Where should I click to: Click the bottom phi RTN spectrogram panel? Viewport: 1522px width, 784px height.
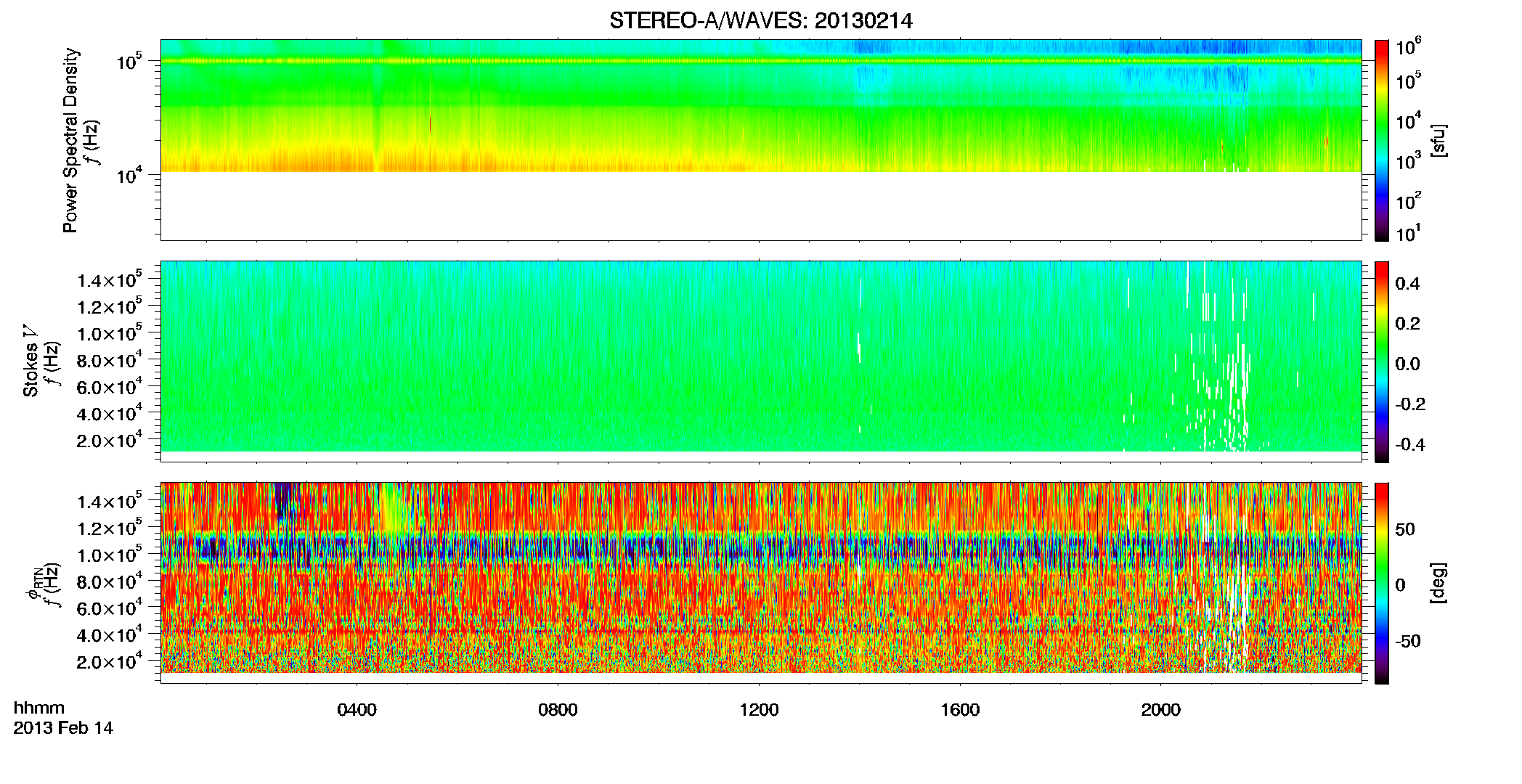point(761,582)
